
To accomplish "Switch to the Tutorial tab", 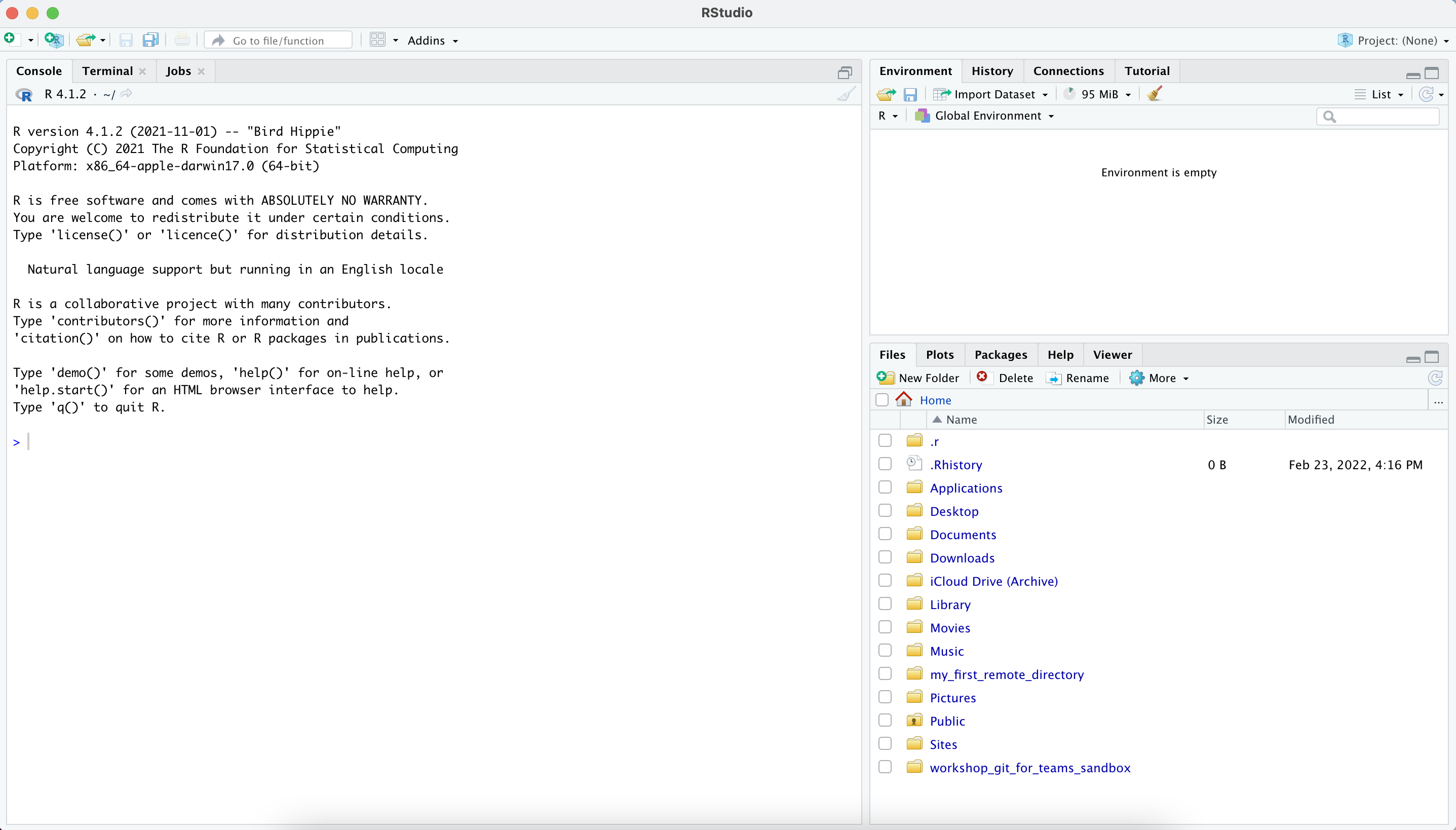I will coord(1146,71).
